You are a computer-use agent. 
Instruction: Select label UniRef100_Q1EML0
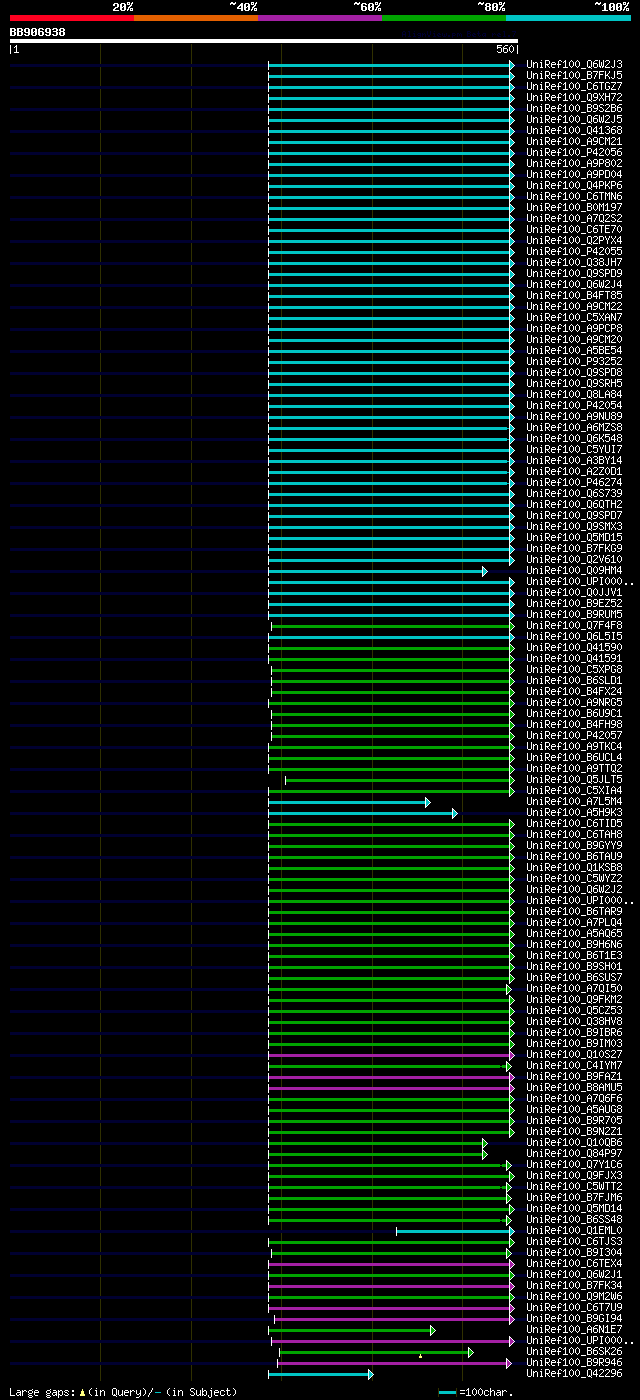click(x=574, y=1231)
